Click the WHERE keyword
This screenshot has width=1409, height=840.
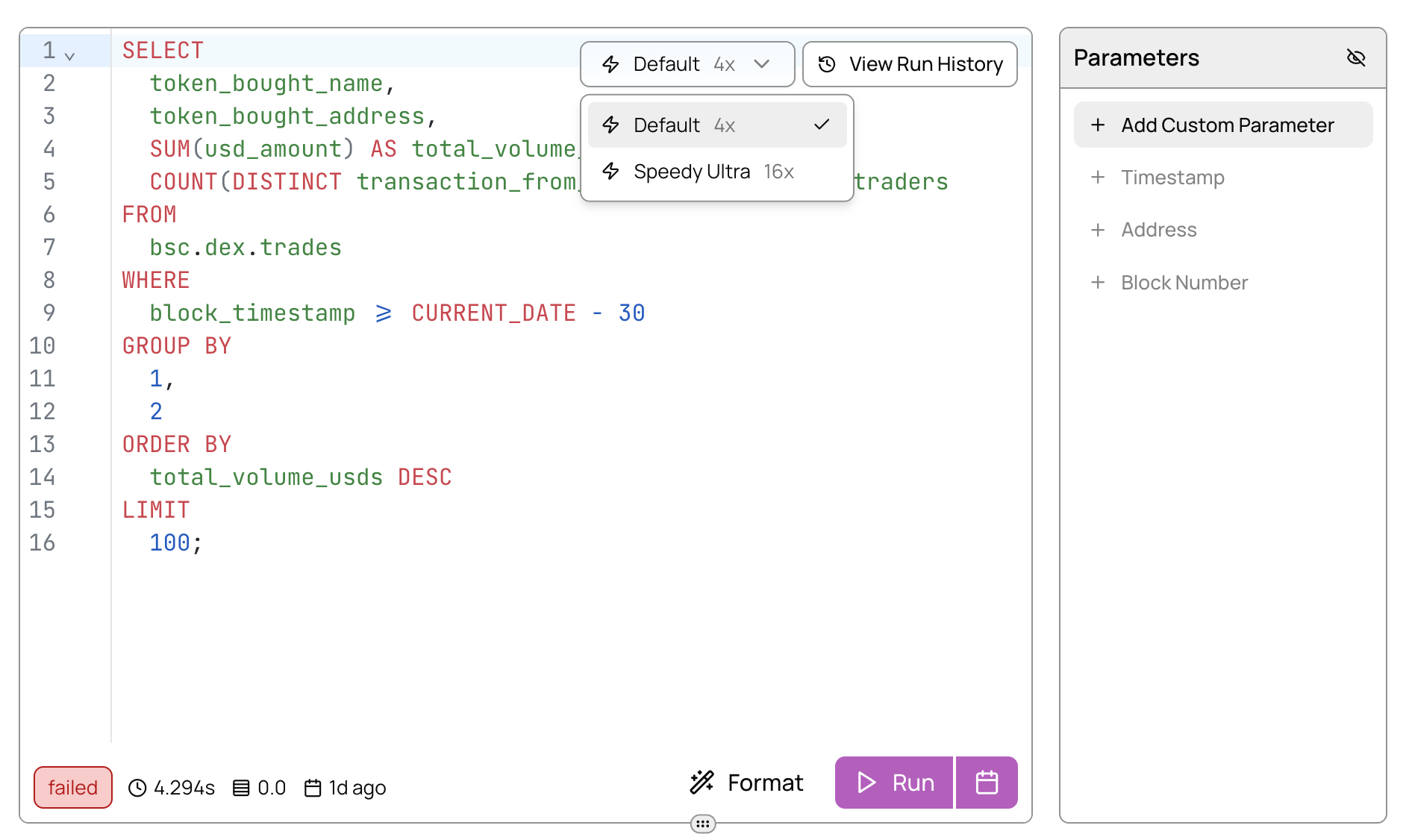point(156,280)
